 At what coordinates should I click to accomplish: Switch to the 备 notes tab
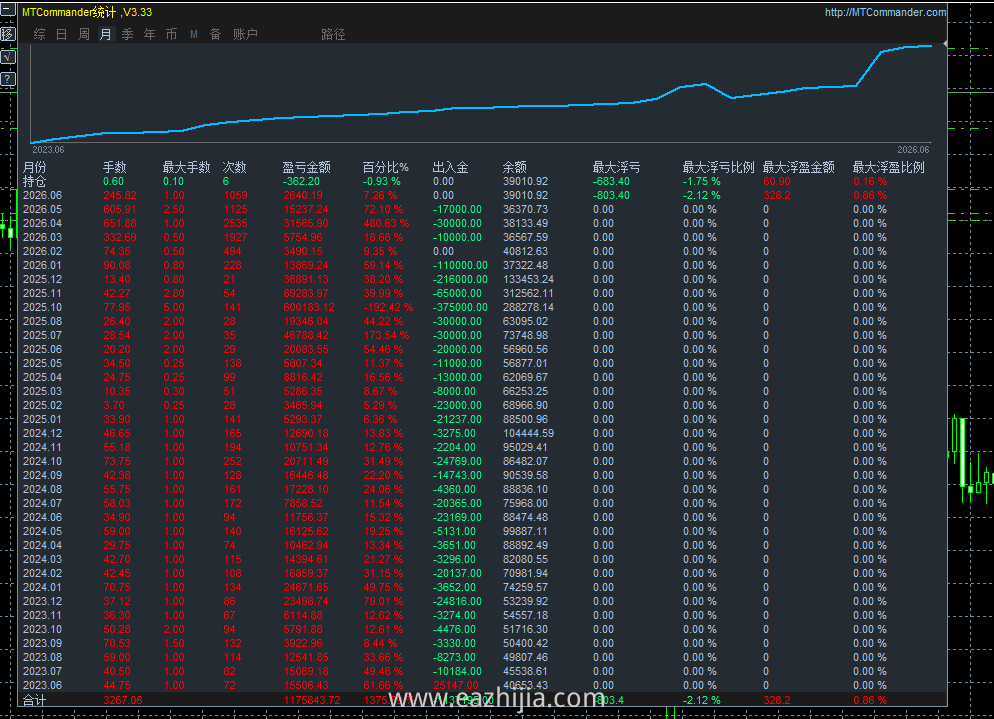(216, 34)
